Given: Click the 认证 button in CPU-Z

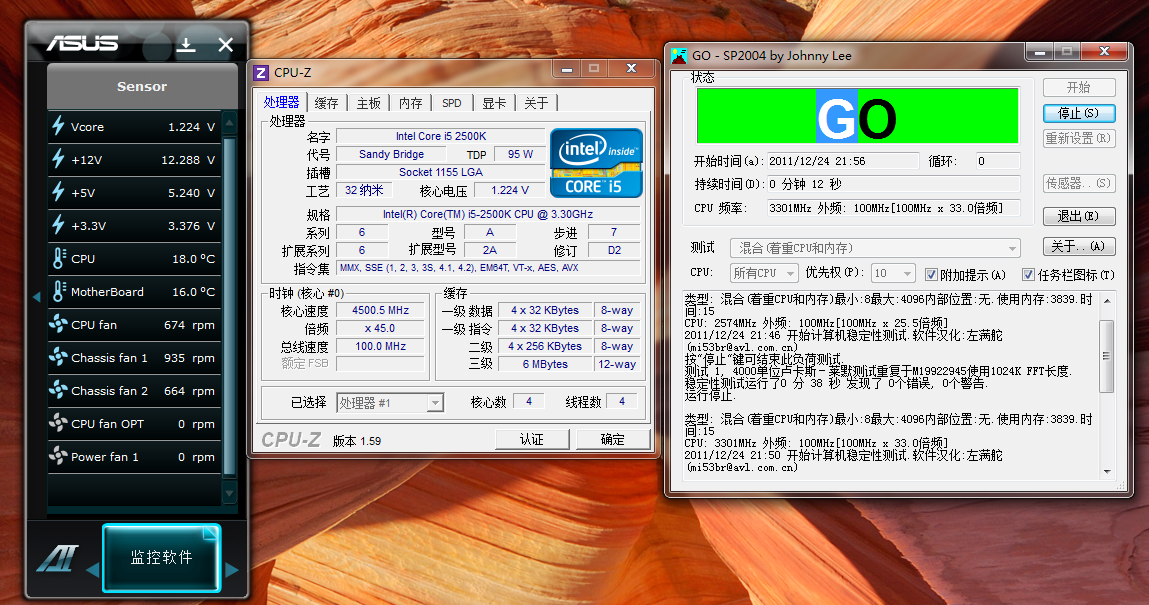Looking at the screenshot, I should pyautogui.click(x=533, y=439).
